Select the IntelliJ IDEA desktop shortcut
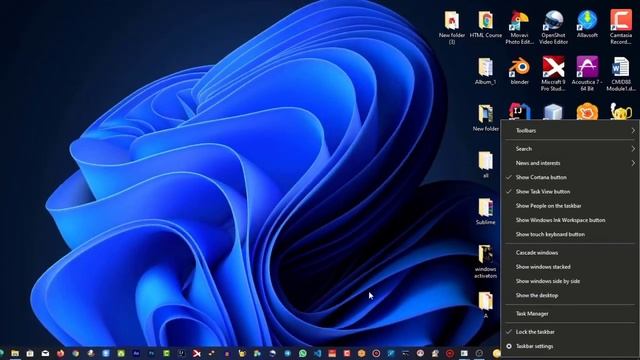The height and width of the screenshot is (360, 640). click(519, 111)
